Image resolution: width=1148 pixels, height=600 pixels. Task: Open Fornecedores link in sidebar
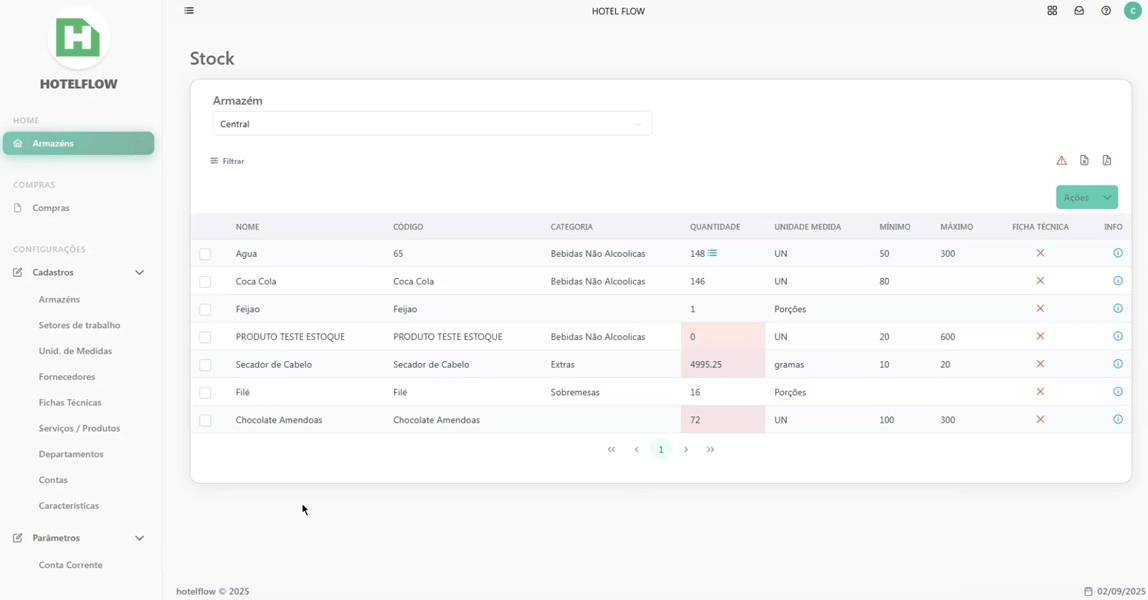[67, 377]
